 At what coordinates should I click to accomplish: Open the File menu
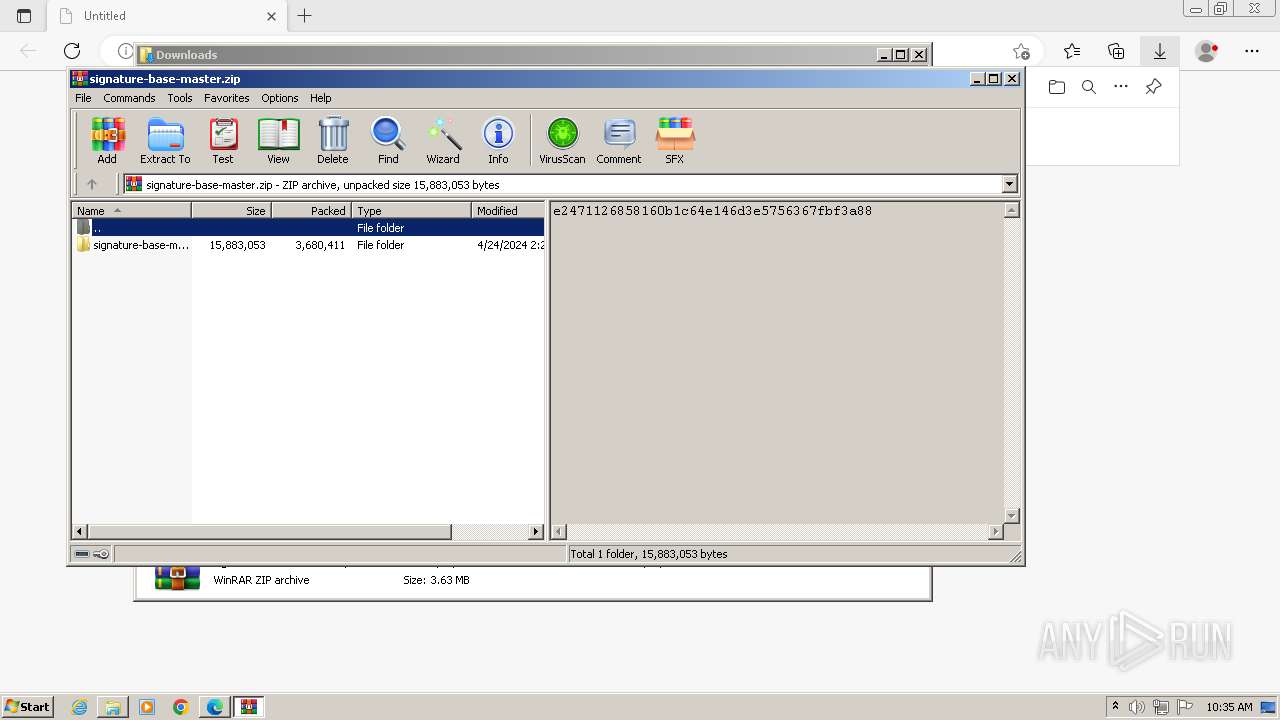(83, 98)
